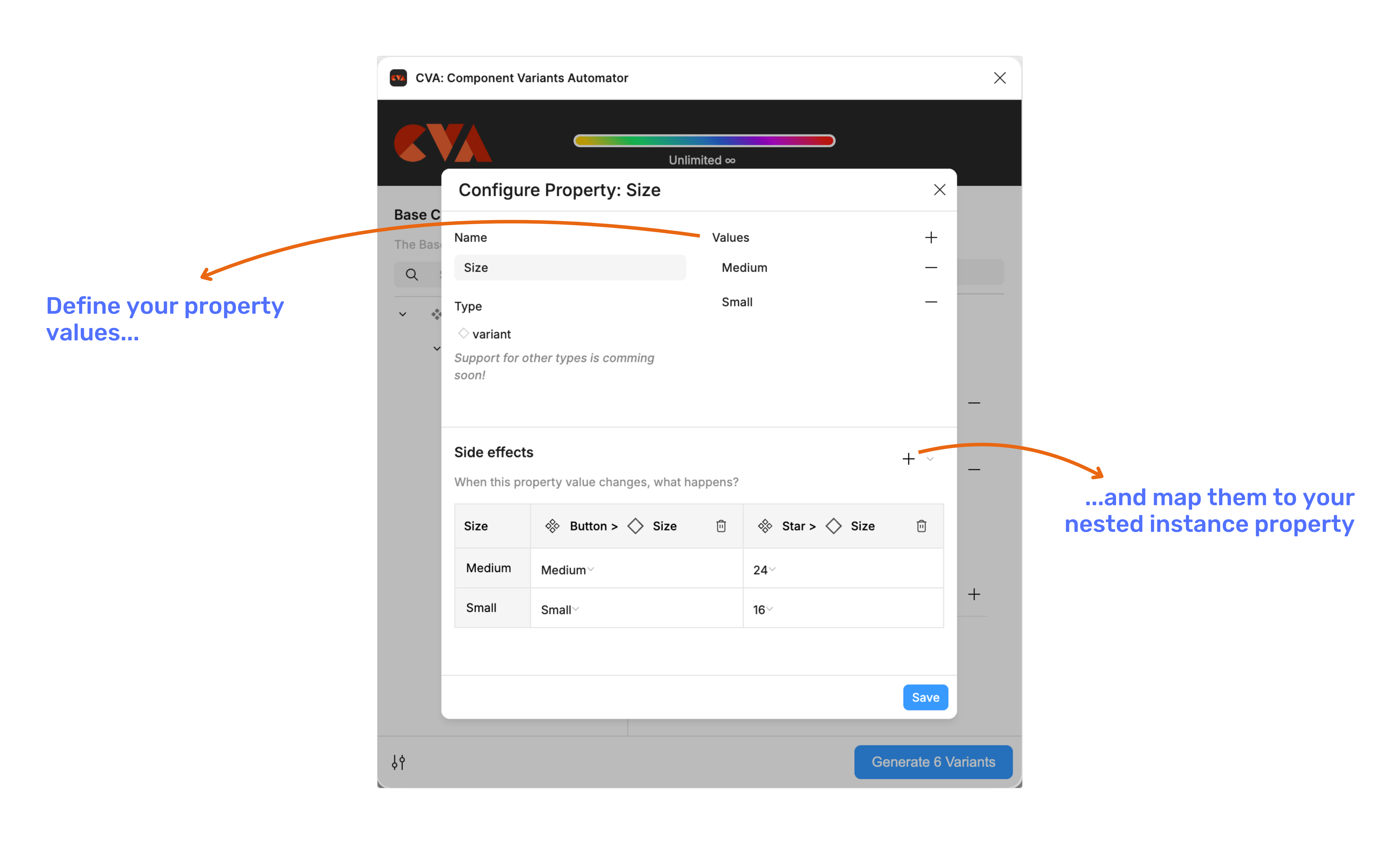Open the Small dropdown for Button Size

point(560,609)
